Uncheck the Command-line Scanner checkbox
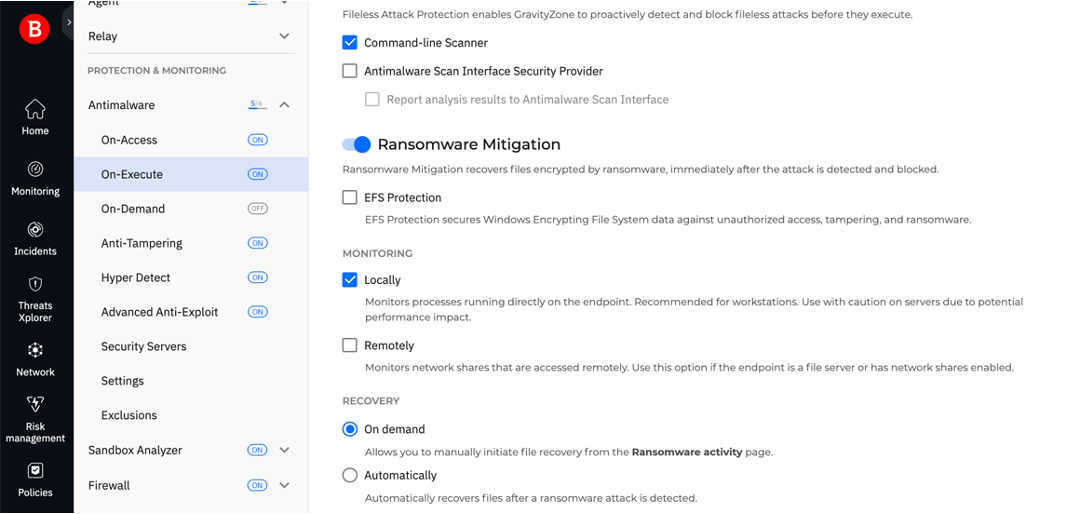Image resolution: width=1080 pixels, height=514 pixels. click(x=350, y=43)
